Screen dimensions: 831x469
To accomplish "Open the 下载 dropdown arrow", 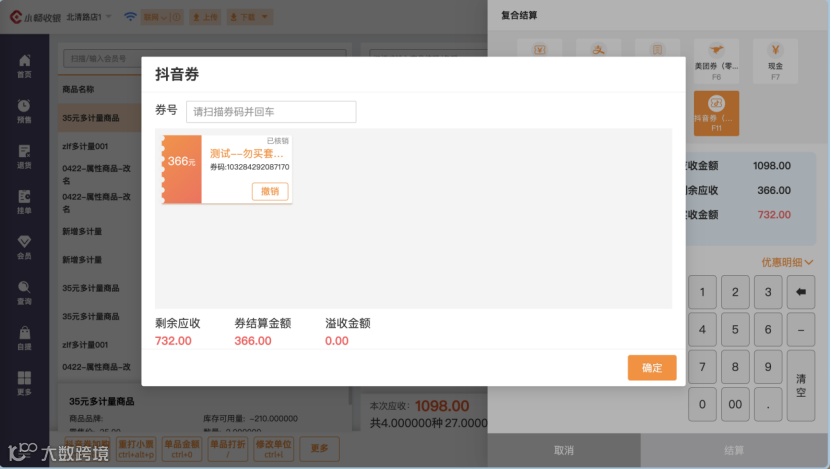I will tap(264, 17).
